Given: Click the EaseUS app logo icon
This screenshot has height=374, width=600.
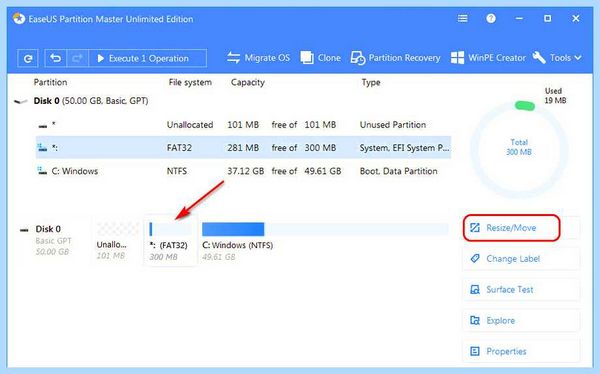Looking at the screenshot, I should tap(19, 18).
